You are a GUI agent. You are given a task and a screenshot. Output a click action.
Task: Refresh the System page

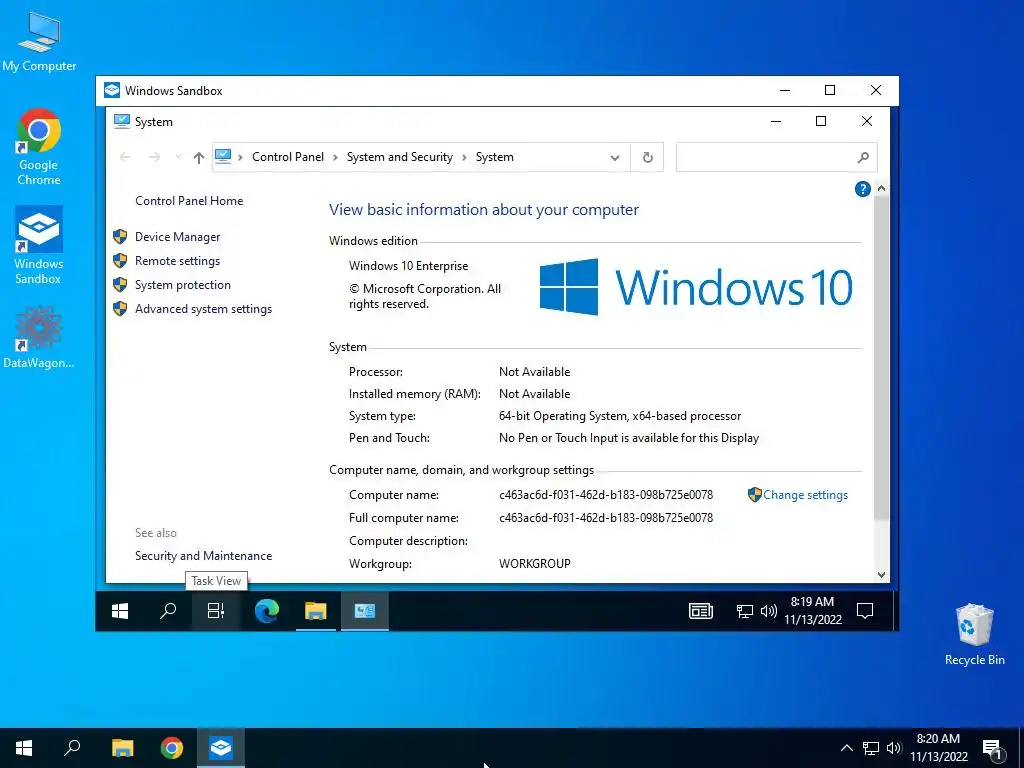pyautogui.click(x=647, y=157)
